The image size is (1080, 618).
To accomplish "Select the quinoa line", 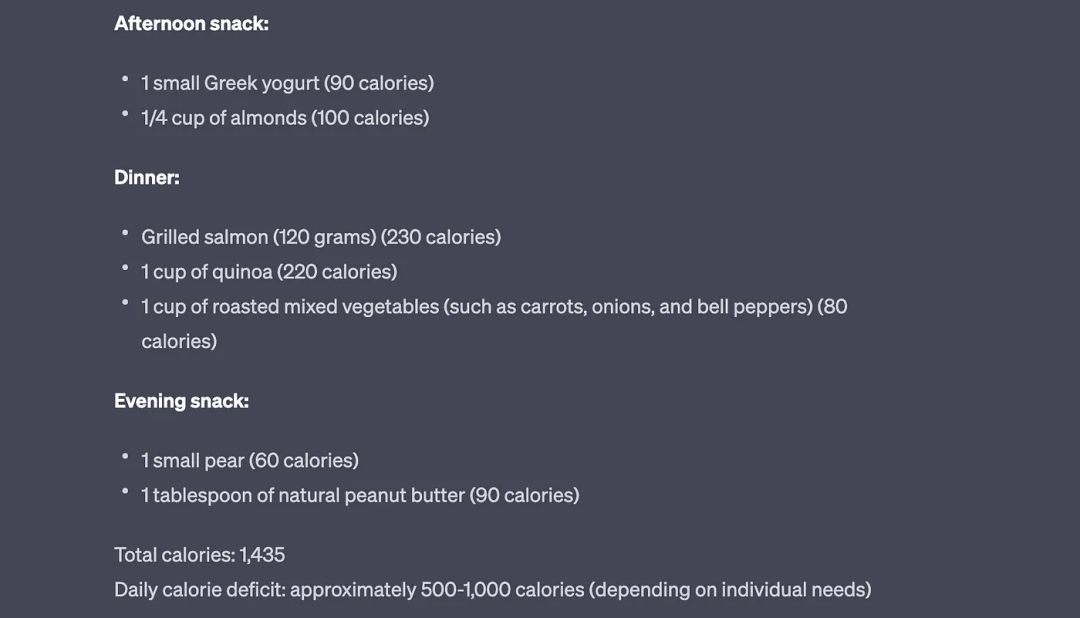I will coord(268,272).
